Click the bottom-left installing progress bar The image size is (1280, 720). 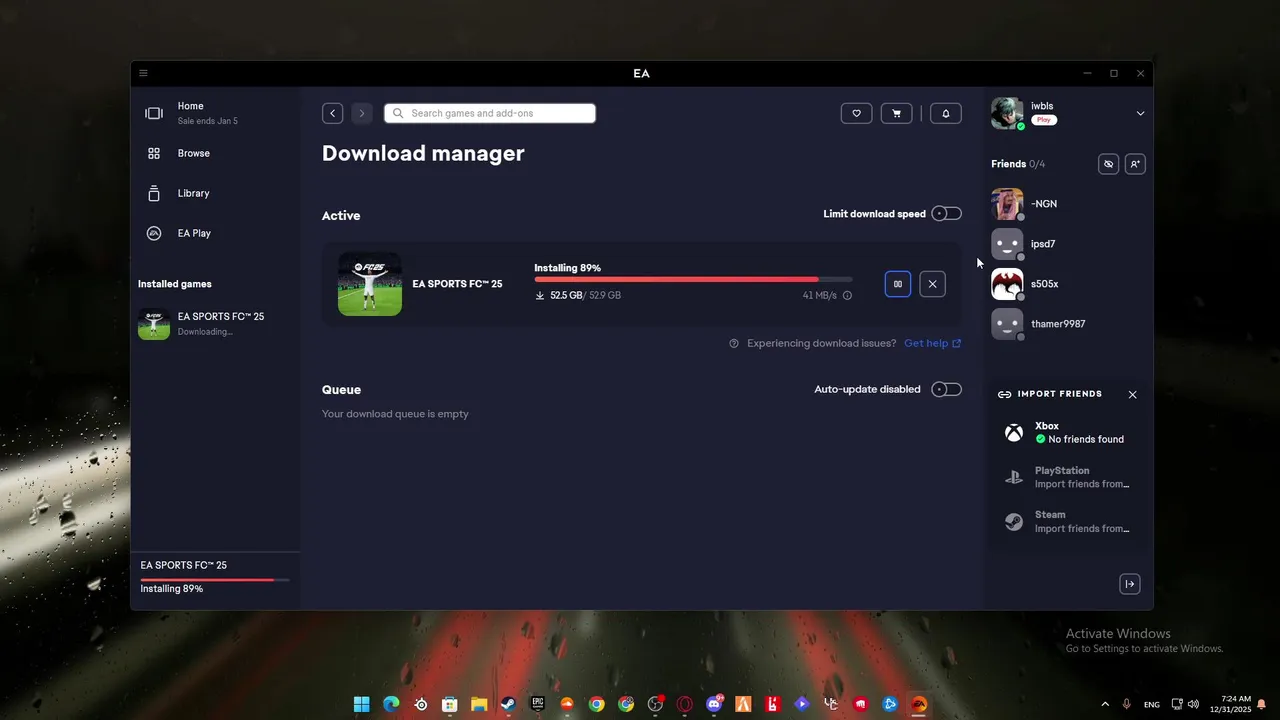point(215,580)
